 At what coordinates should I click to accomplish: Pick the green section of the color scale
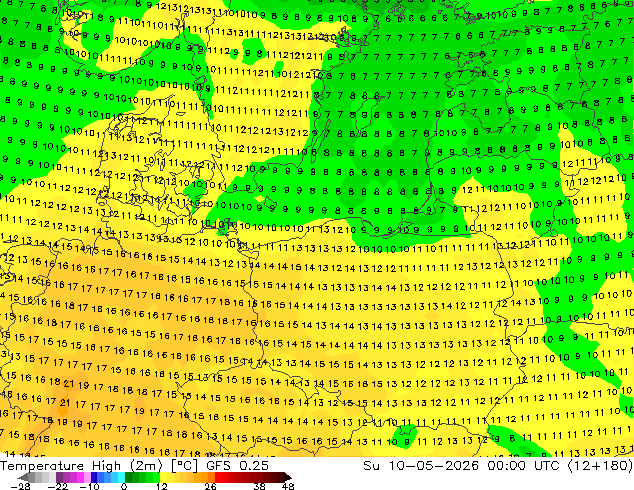pos(142,477)
